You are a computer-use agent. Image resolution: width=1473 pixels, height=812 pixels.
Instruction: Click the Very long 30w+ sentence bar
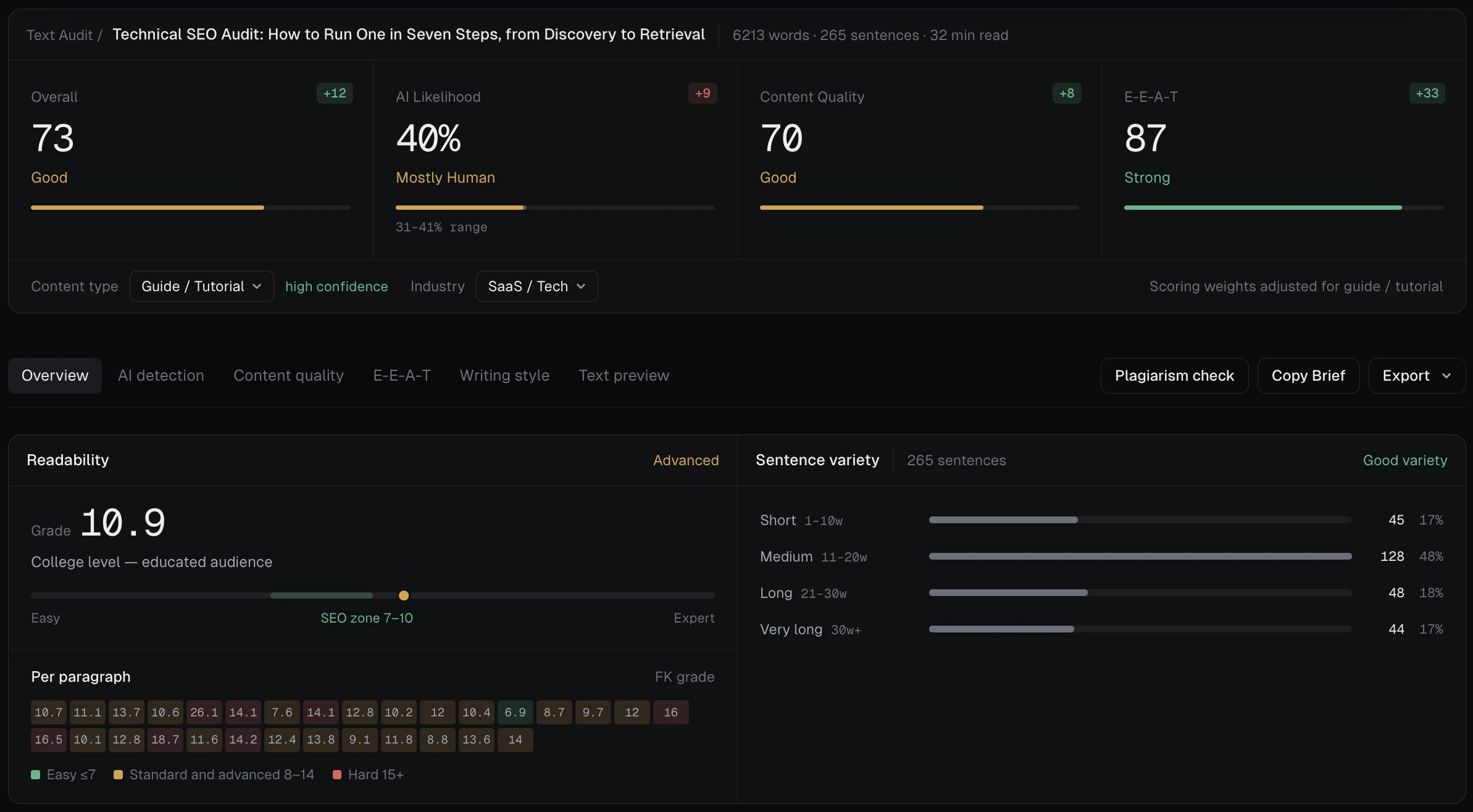1140,629
